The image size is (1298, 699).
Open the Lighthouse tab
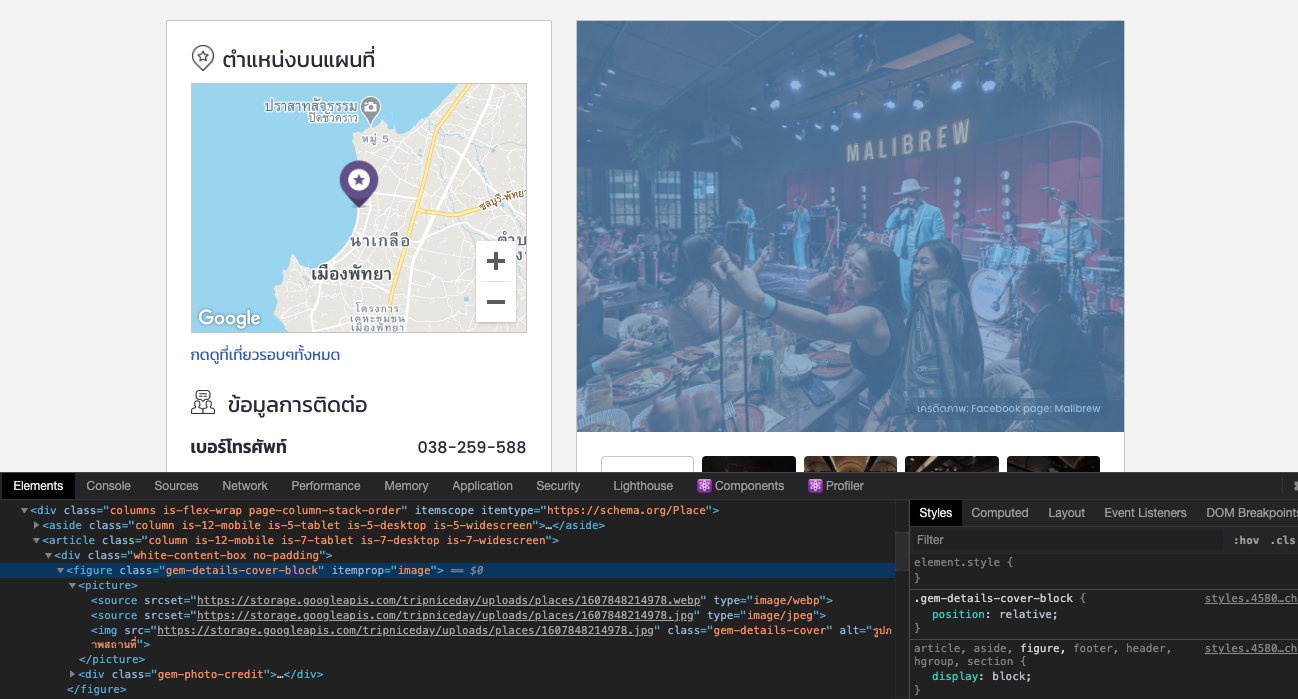click(643, 486)
